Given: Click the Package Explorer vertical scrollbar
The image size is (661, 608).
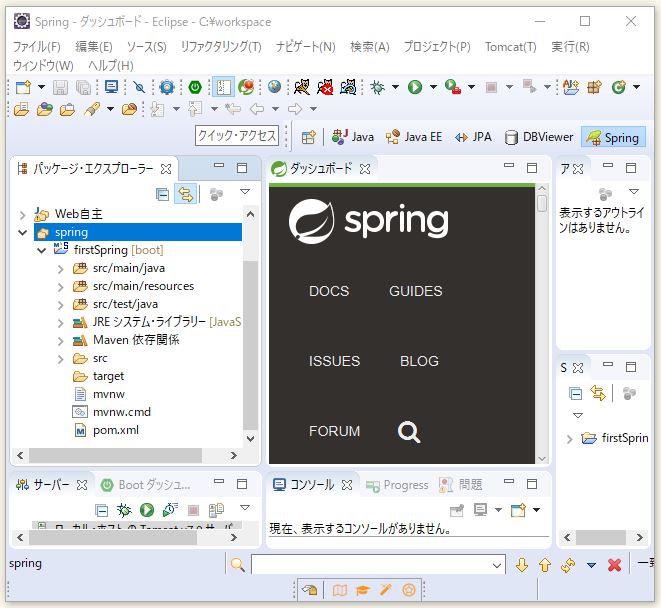Looking at the screenshot, I should click(250, 344).
